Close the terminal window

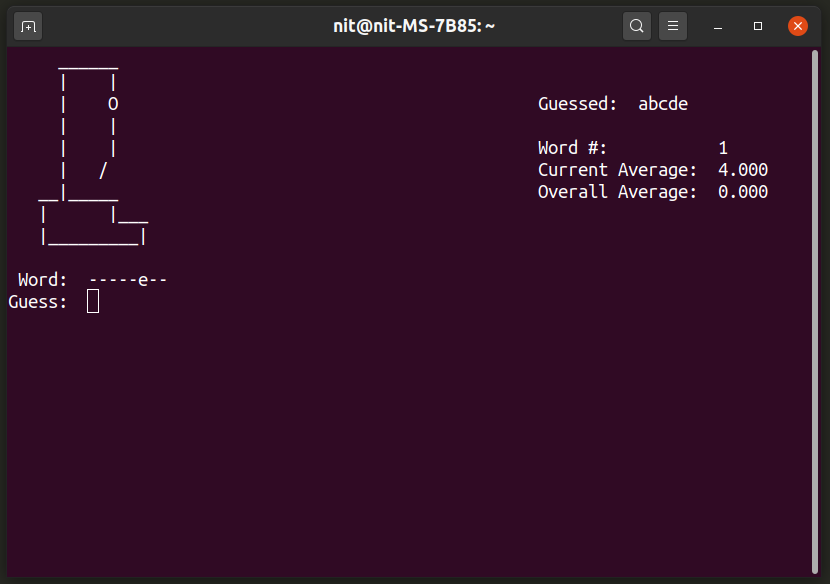[x=797, y=26]
